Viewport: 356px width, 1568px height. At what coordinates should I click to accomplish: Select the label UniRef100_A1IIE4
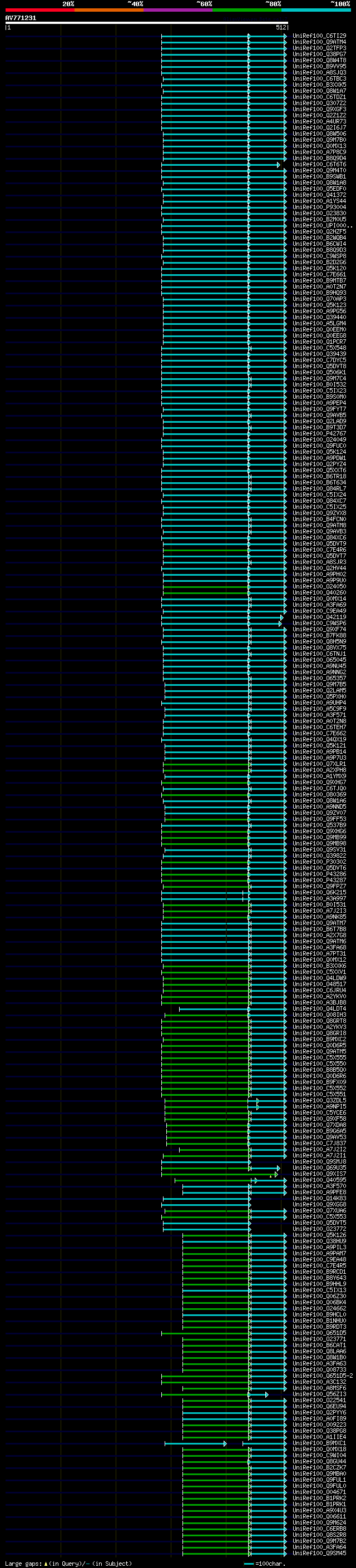(x=319, y=1437)
